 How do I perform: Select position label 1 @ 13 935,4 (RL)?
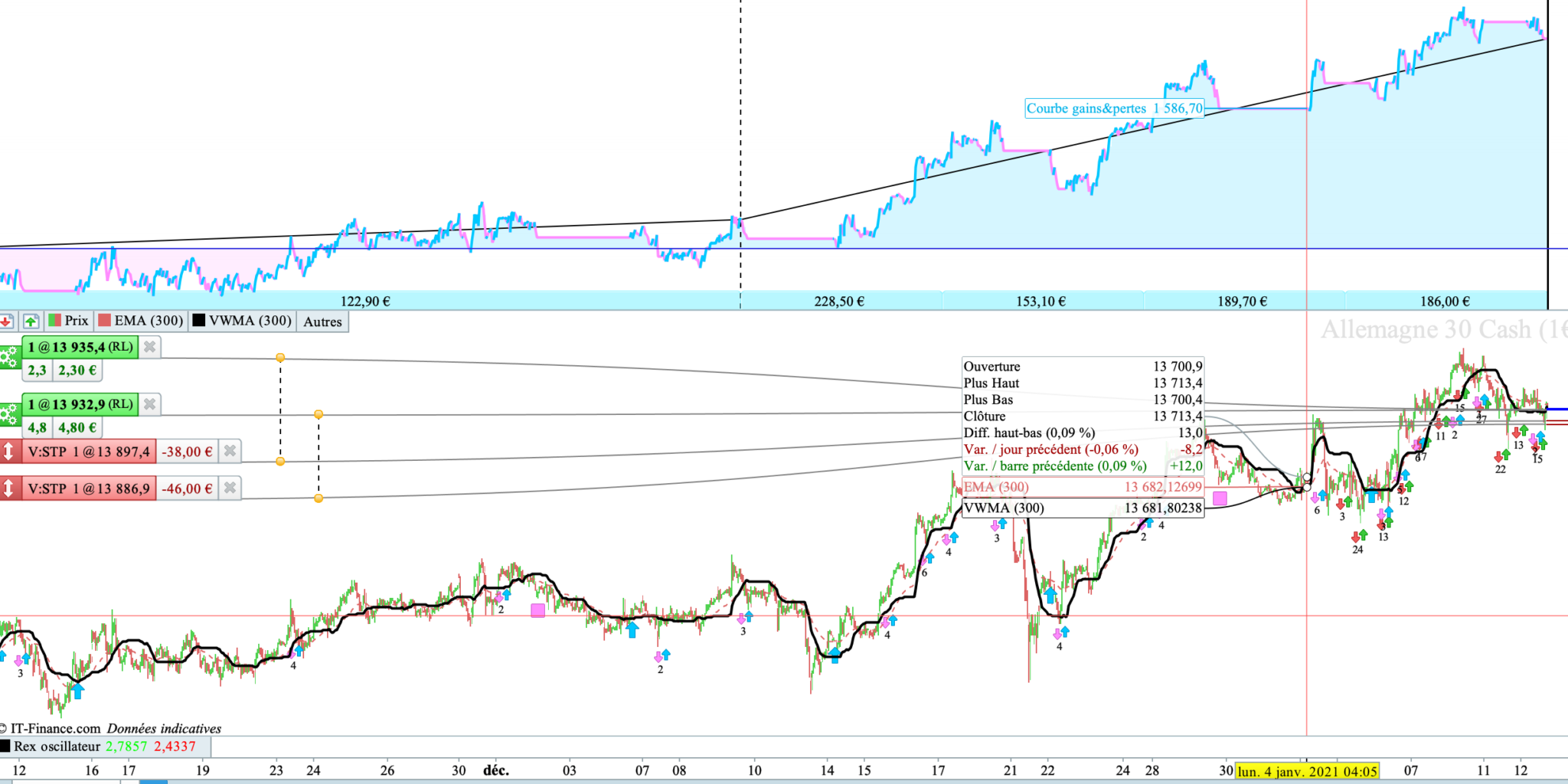click(x=80, y=347)
